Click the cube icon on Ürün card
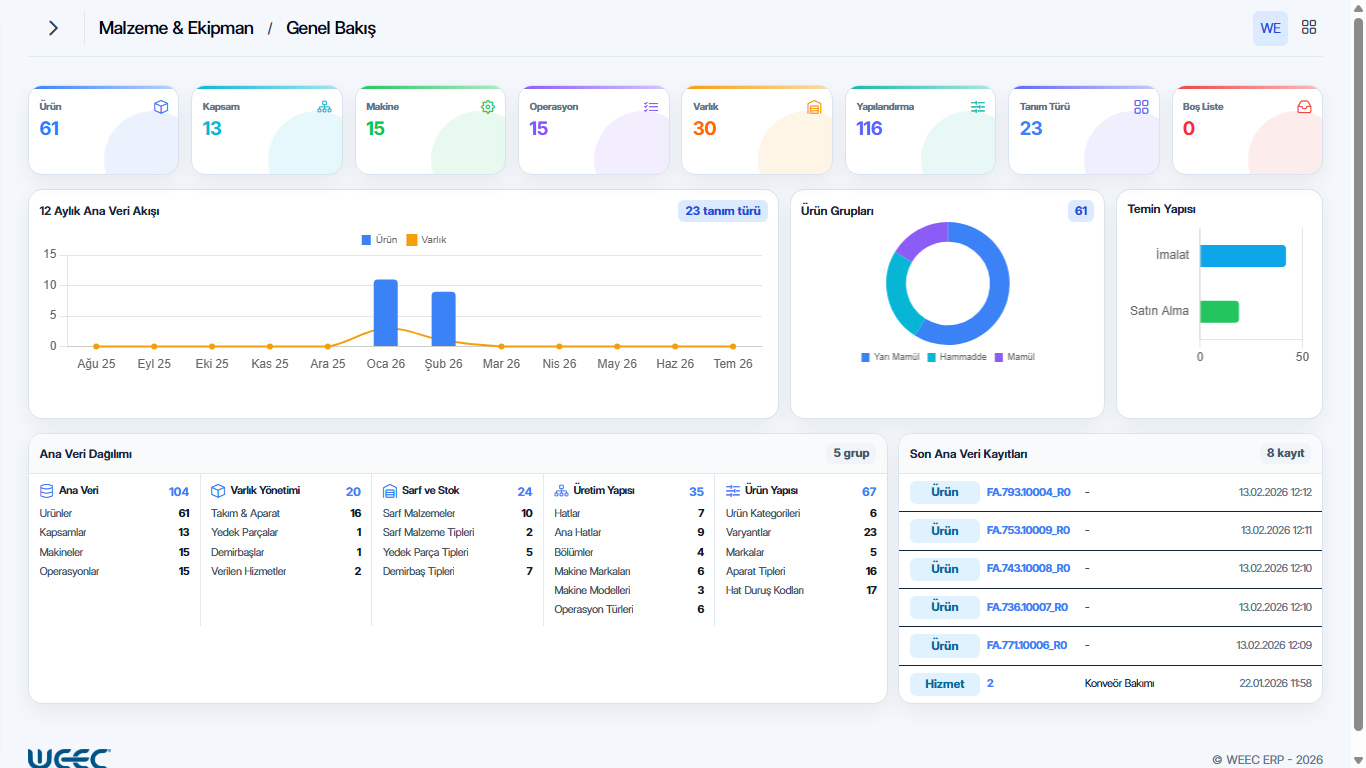This screenshot has height=768, width=1366. 161,107
